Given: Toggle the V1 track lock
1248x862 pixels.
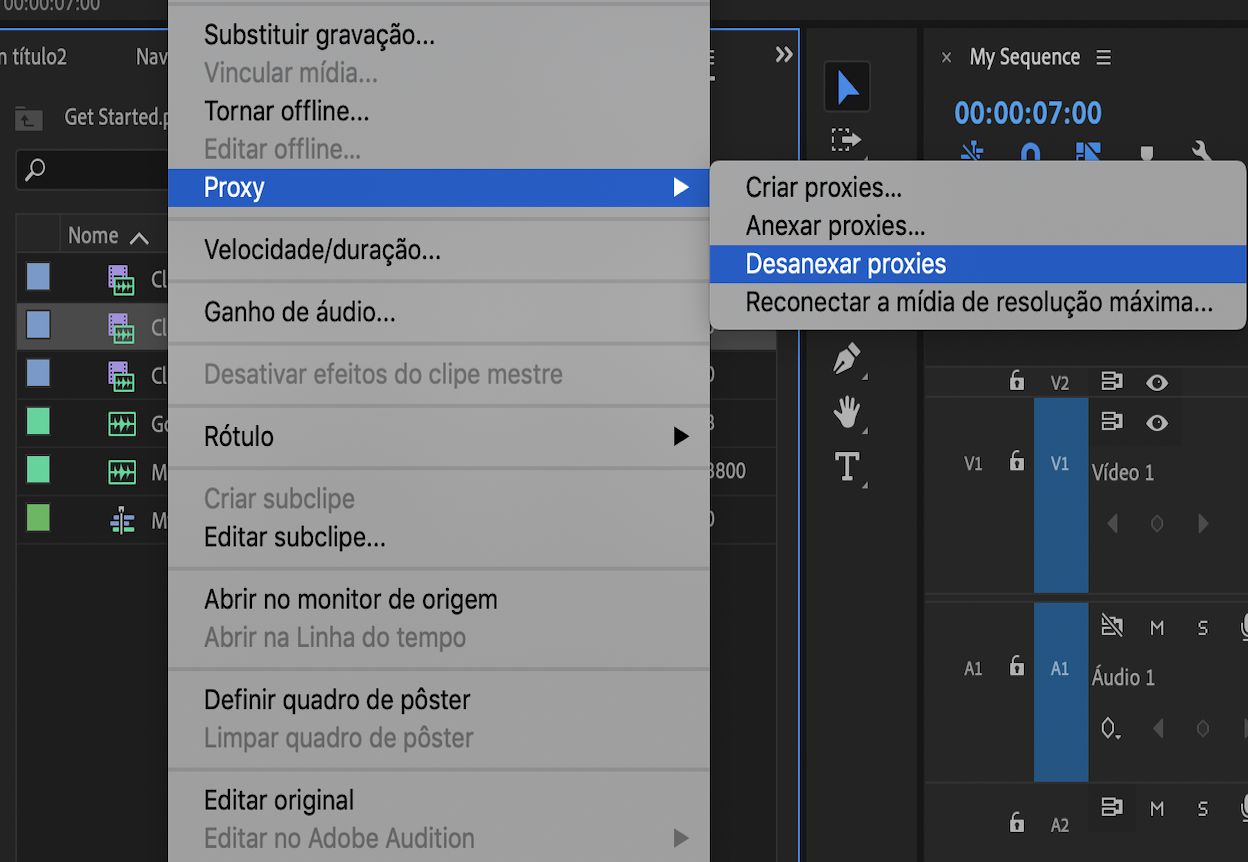Looking at the screenshot, I should (x=1017, y=462).
